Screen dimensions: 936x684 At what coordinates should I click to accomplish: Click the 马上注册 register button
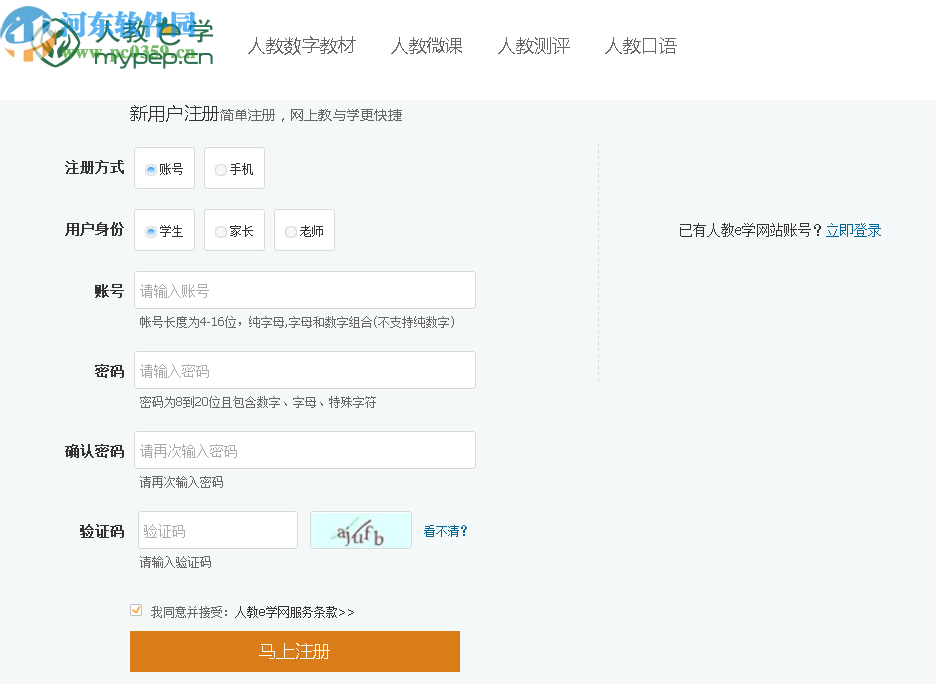pos(294,651)
